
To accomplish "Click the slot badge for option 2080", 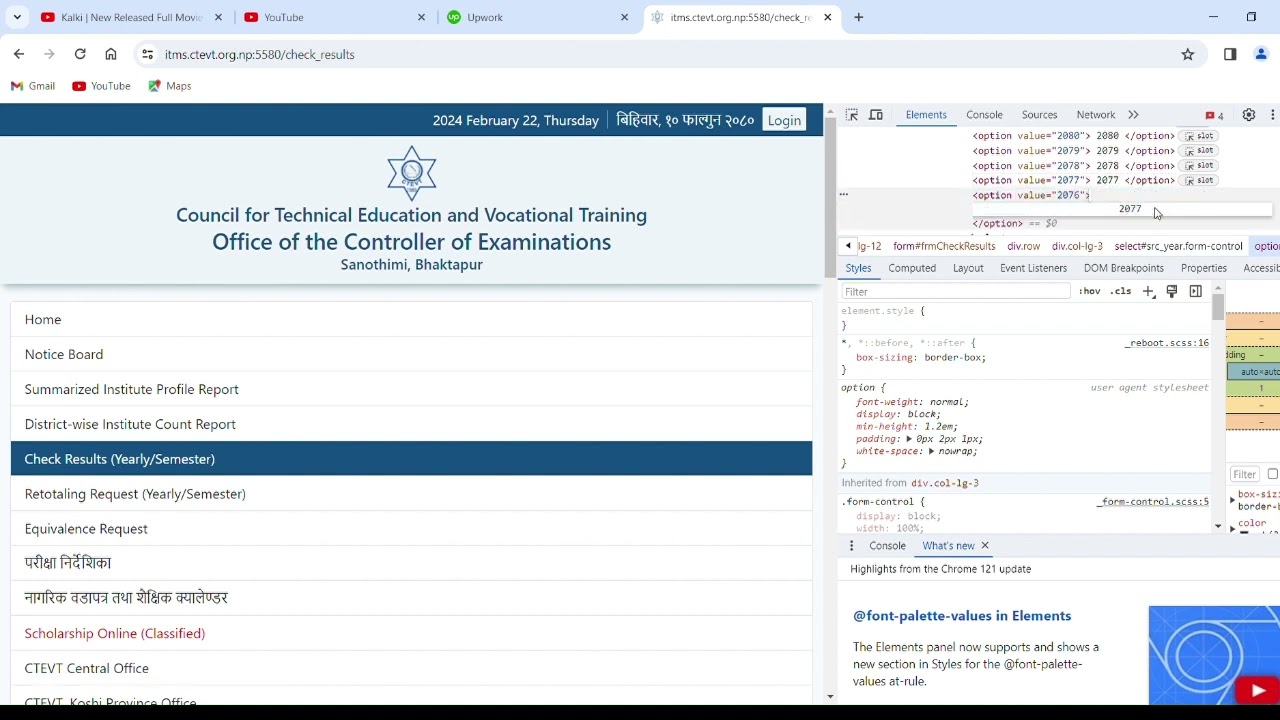I will tap(1199, 136).
